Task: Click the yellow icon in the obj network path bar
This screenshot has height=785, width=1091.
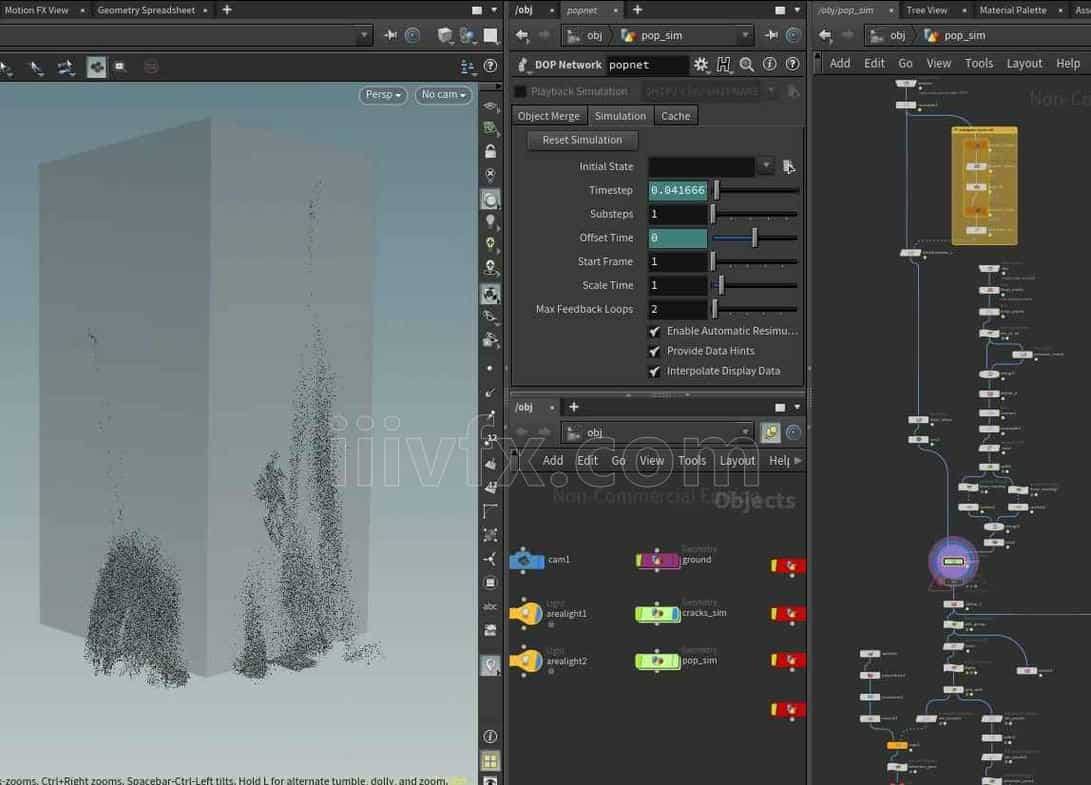Action: pyautogui.click(x=770, y=432)
